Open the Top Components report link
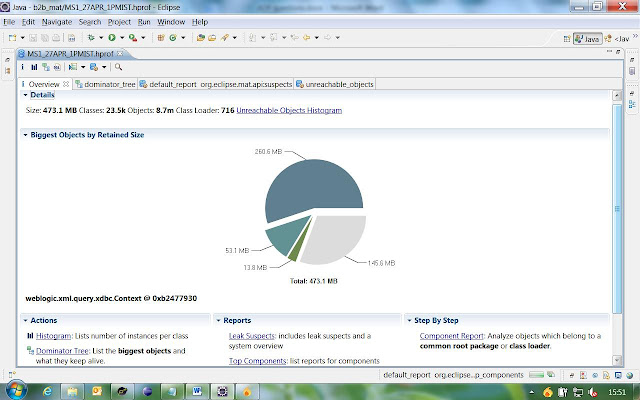The image size is (640, 400). tap(257, 361)
